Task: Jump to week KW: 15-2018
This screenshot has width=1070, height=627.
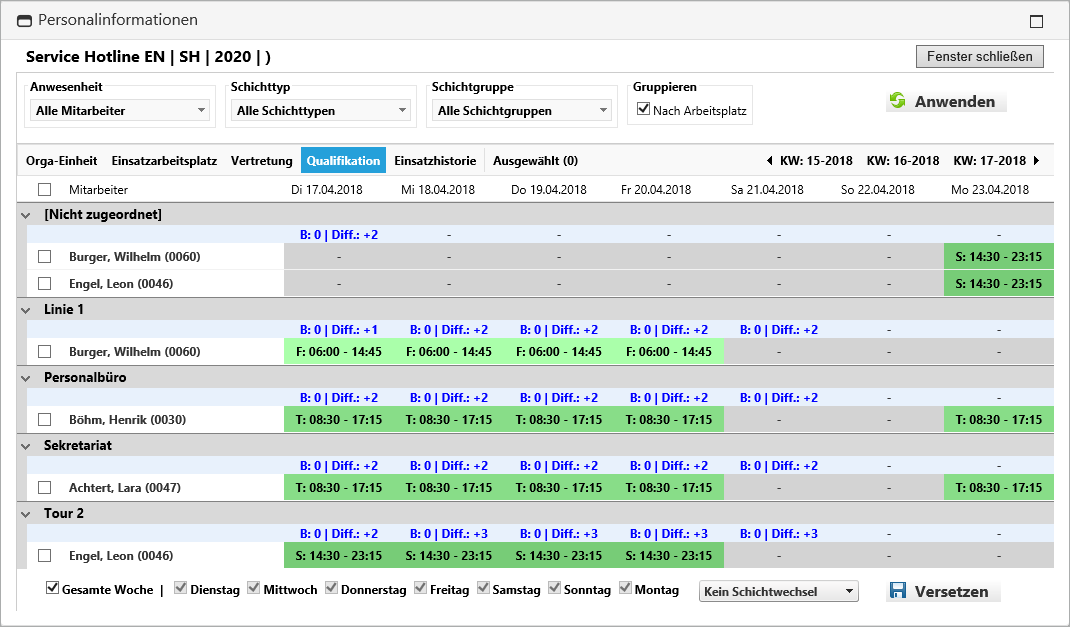Action: pyautogui.click(x=816, y=161)
